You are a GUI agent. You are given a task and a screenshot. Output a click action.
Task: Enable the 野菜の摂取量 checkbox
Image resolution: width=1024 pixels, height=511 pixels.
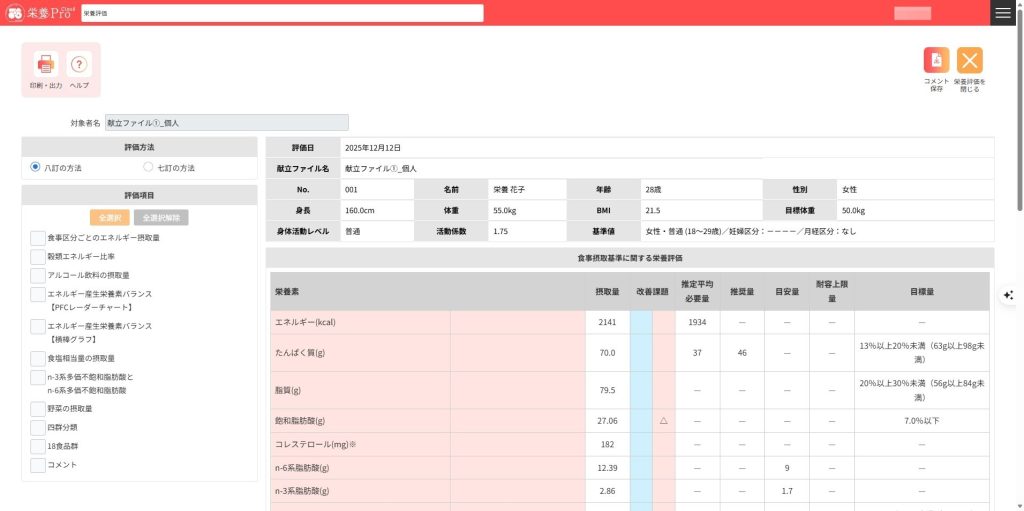(38, 409)
